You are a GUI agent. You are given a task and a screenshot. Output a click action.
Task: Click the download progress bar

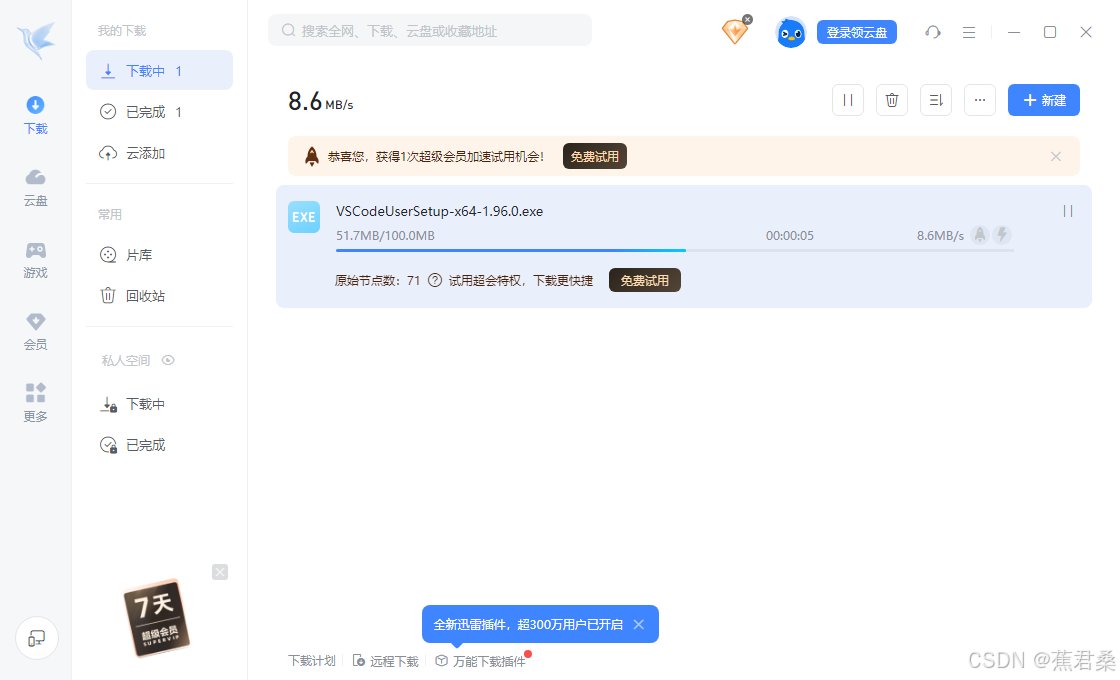click(x=674, y=251)
